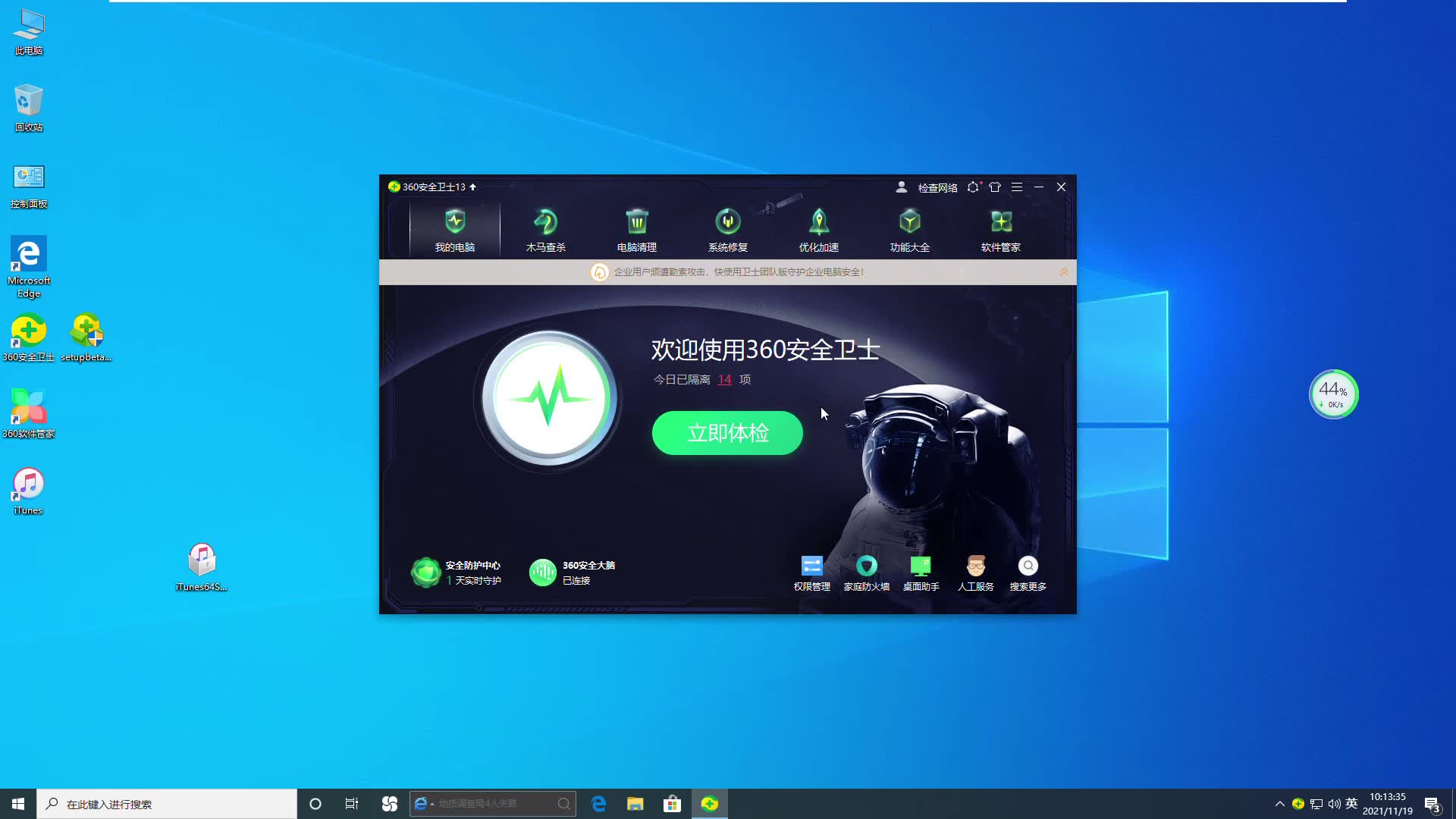Click the 英 input method indicator
Image resolution: width=1456 pixels, height=819 pixels.
tap(1351, 804)
